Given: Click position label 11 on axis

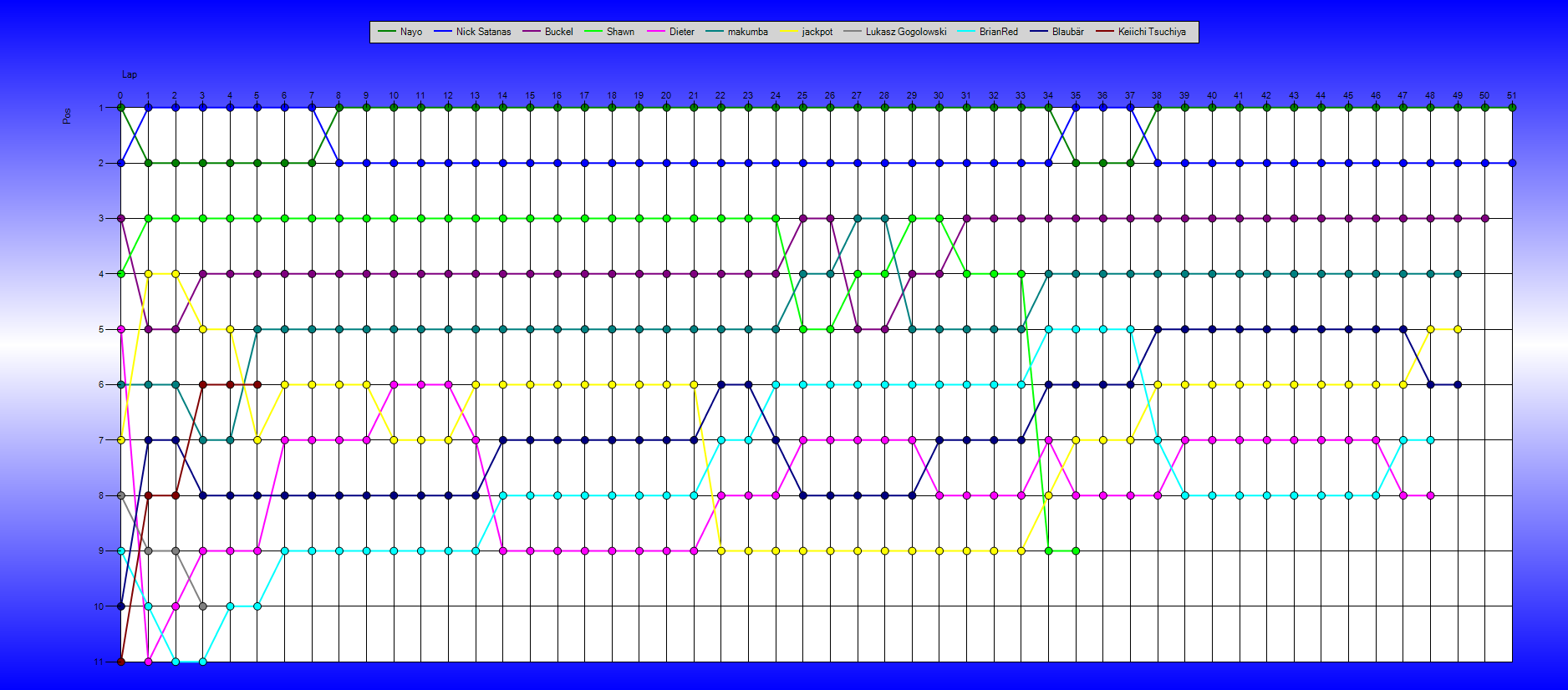Looking at the screenshot, I should pos(99,662).
